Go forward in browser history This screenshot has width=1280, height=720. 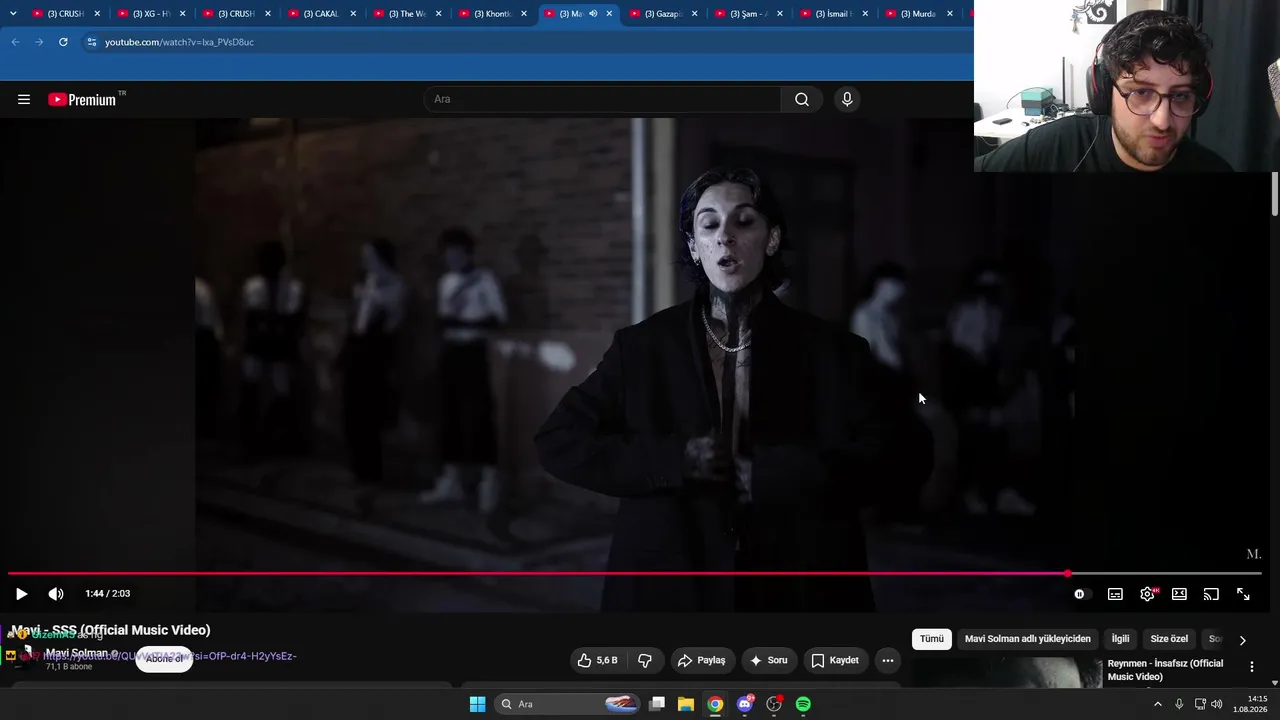[39, 42]
